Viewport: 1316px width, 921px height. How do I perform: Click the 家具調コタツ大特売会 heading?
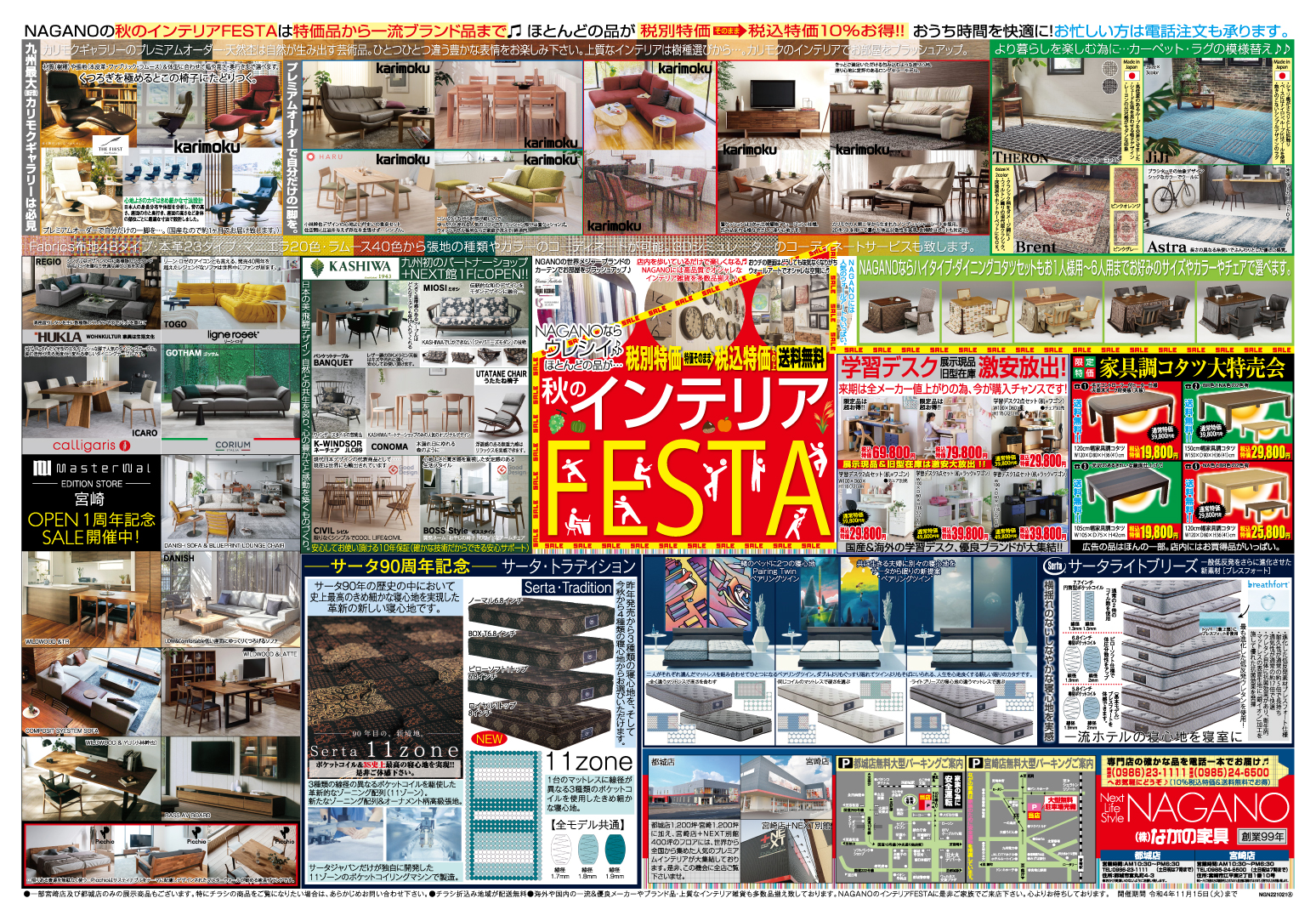(1193, 367)
